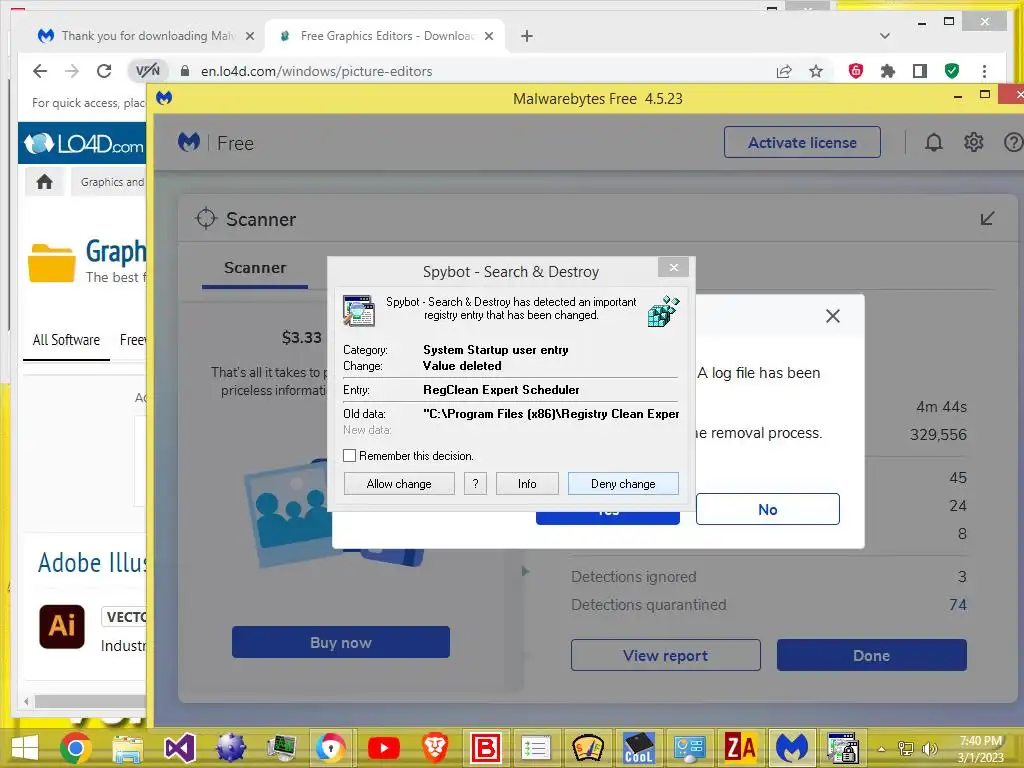The width and height of the screenshot is (1024, 768).
Task: Switch to Thank you for downloading Malwarebytes tab
Action: pyautogui.click(x=145, y=36)
